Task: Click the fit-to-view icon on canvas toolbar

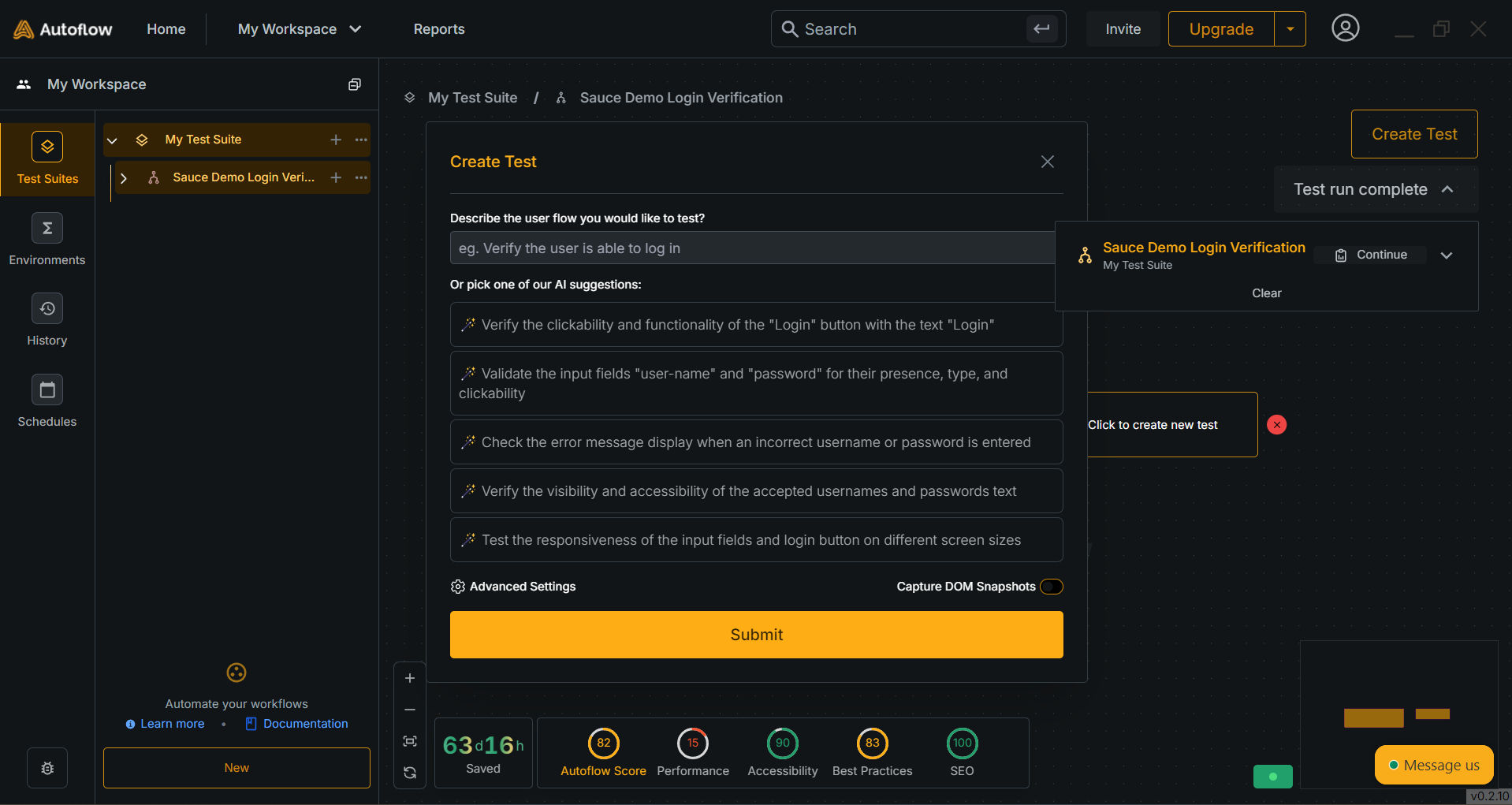Action: click(x=410, y=741)
